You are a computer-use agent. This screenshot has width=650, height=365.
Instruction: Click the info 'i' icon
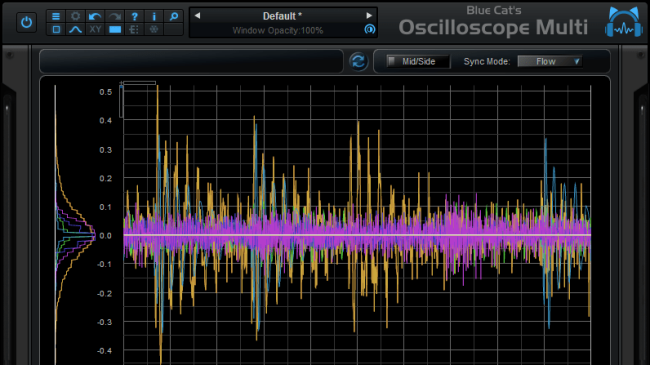154,16
